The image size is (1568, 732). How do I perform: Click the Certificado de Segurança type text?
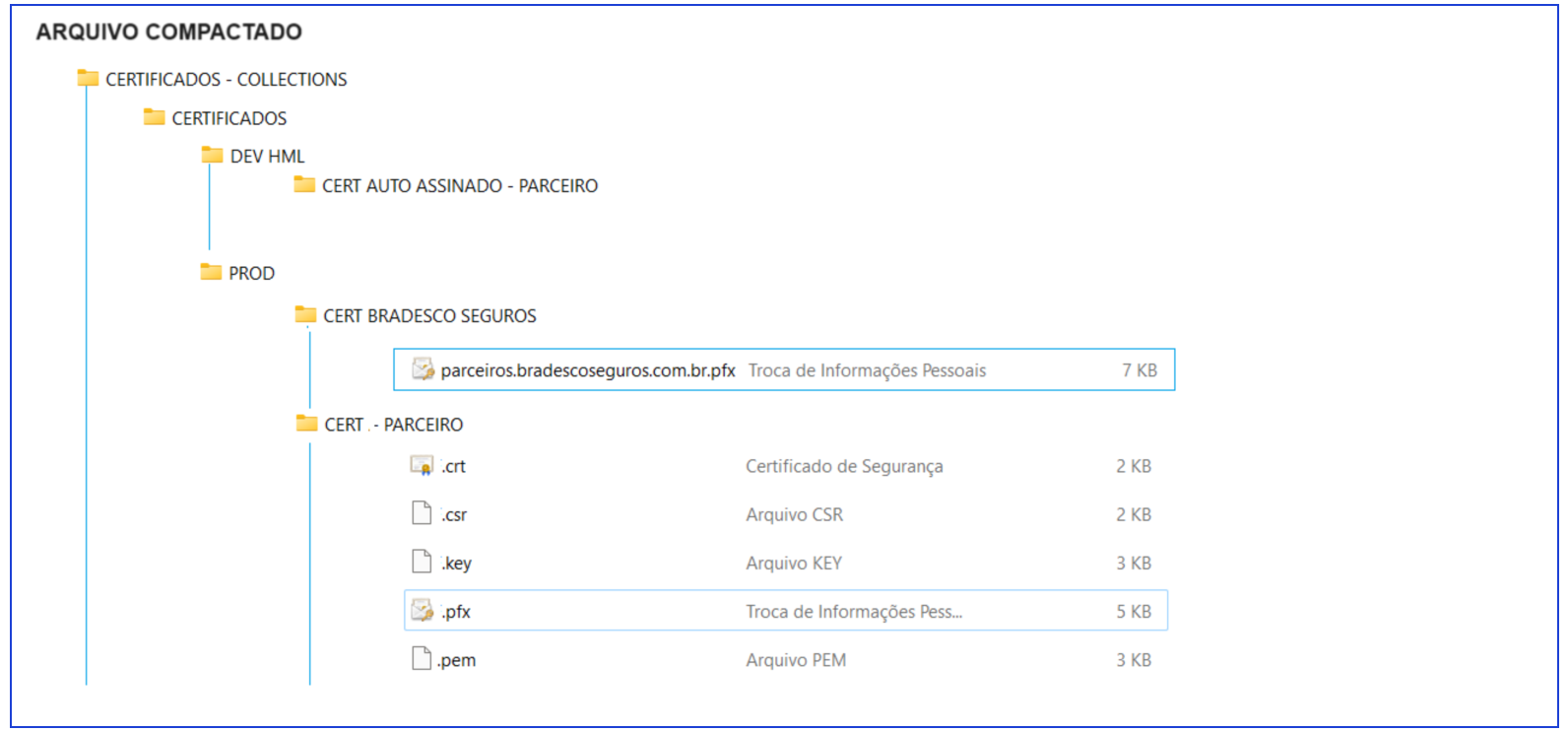[x=843, y=466]
